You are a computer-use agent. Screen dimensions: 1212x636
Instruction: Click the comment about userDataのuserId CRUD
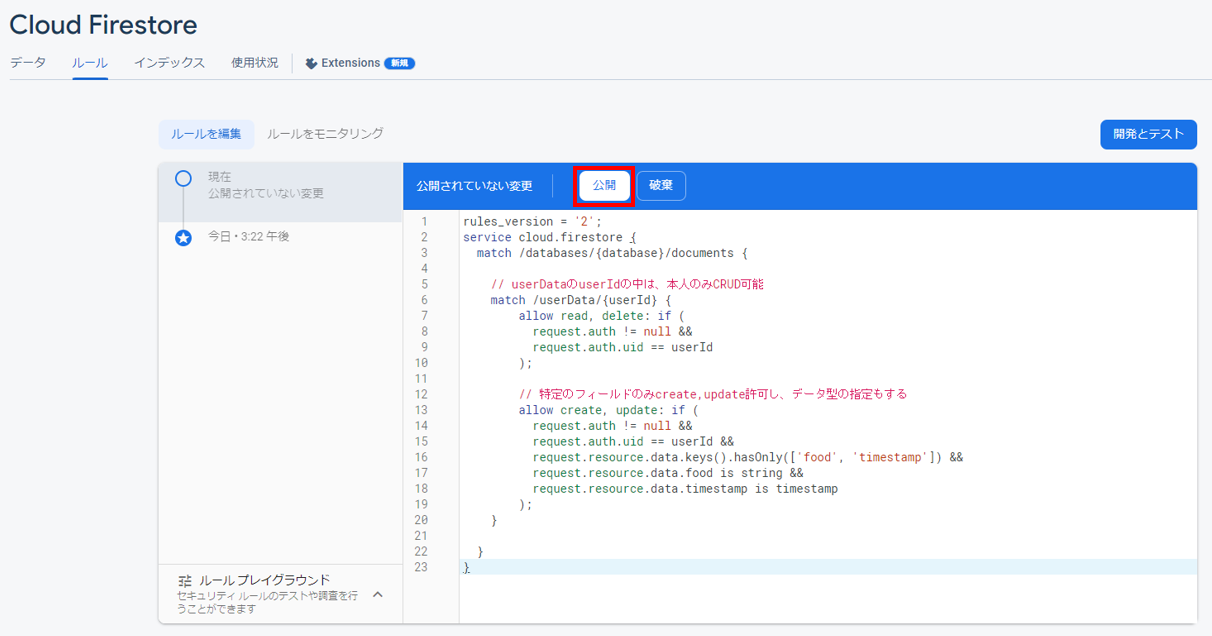tap(627, 284)
